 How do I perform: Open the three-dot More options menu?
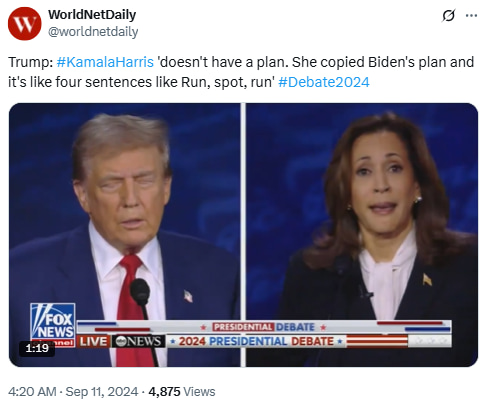[471, 15]
